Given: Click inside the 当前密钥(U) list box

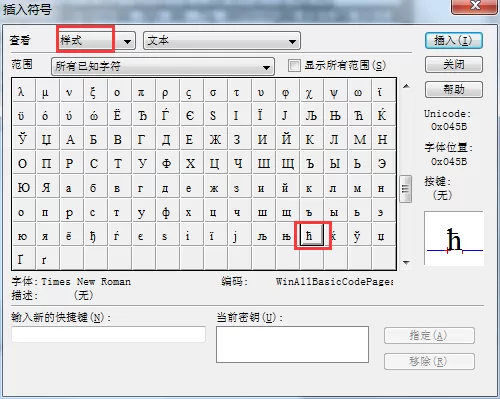Looking at the screenshot, I should point(292,344).
